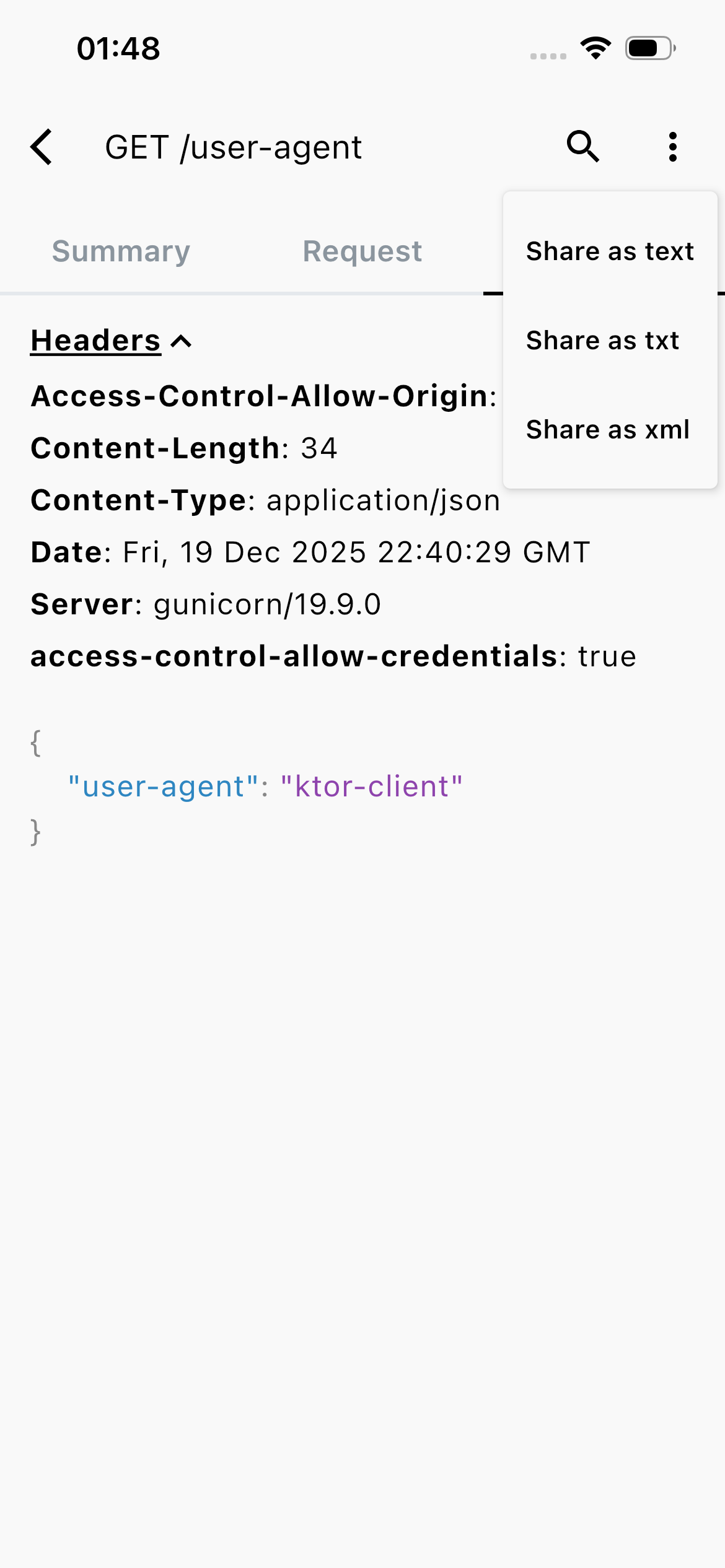Open the search function
Image resolution: width=725 pixels, height=1568 pixels.
(x=583, y=147)
